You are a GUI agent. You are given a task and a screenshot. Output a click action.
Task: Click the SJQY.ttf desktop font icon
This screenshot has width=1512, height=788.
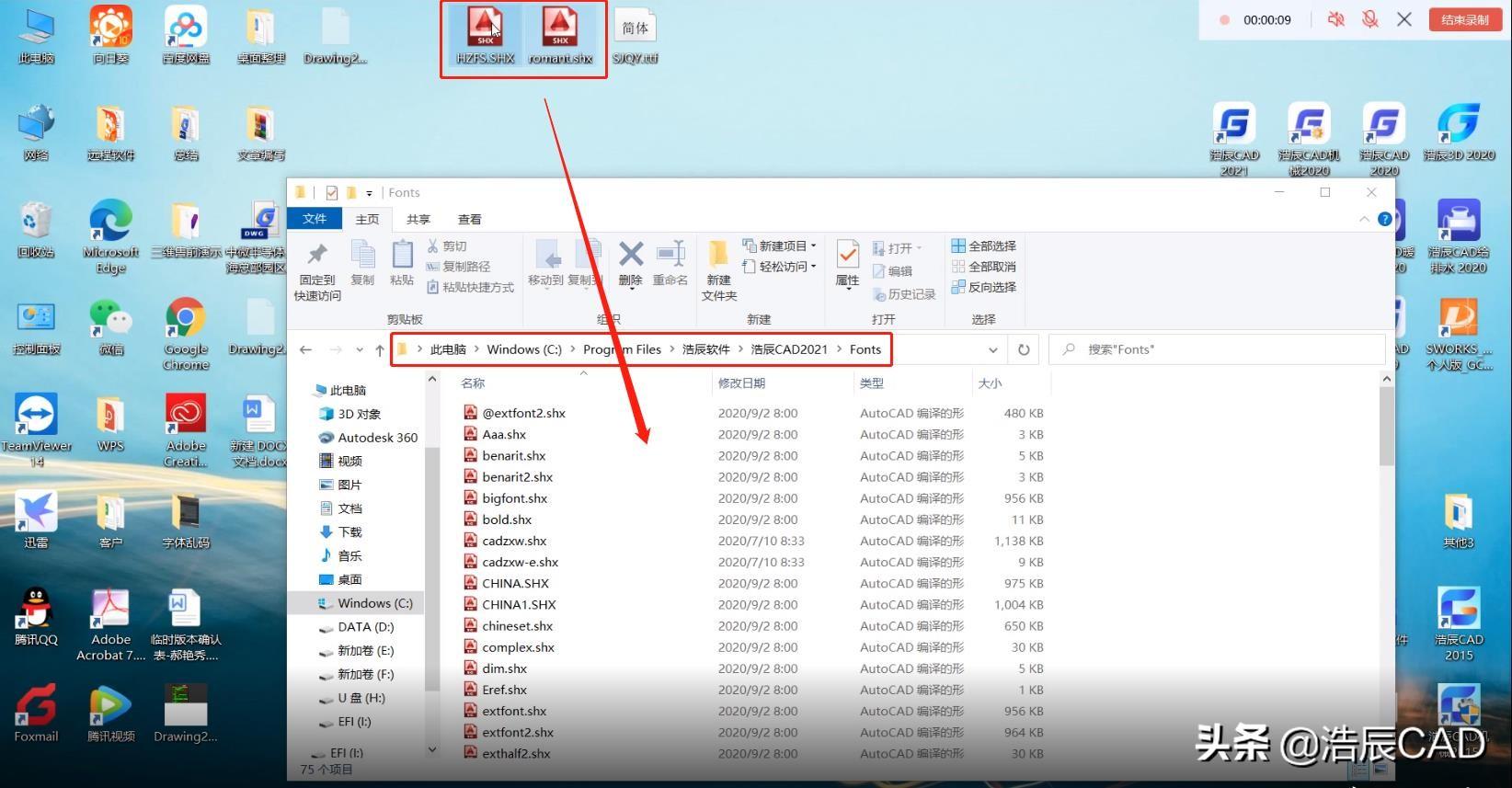coord(635,36)
